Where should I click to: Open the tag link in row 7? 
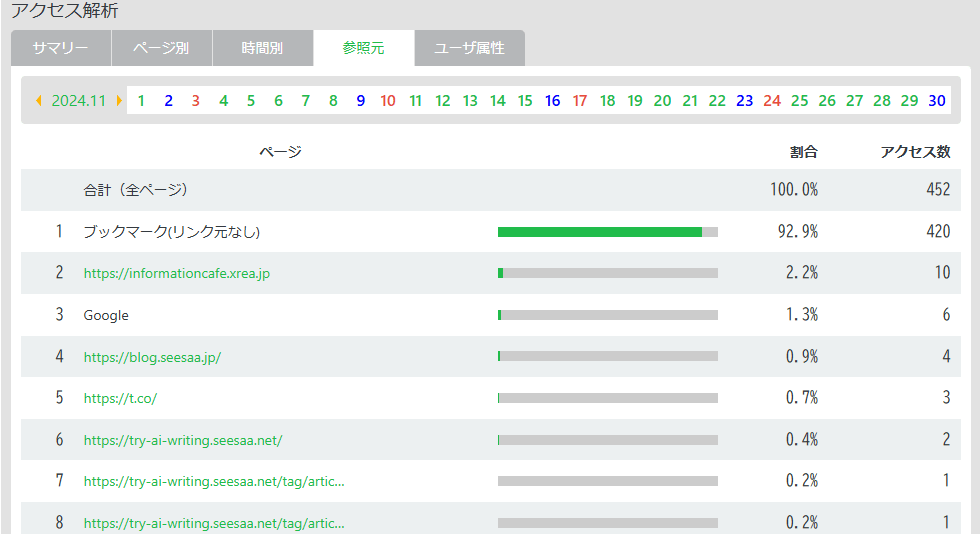(x=214, y=481)
